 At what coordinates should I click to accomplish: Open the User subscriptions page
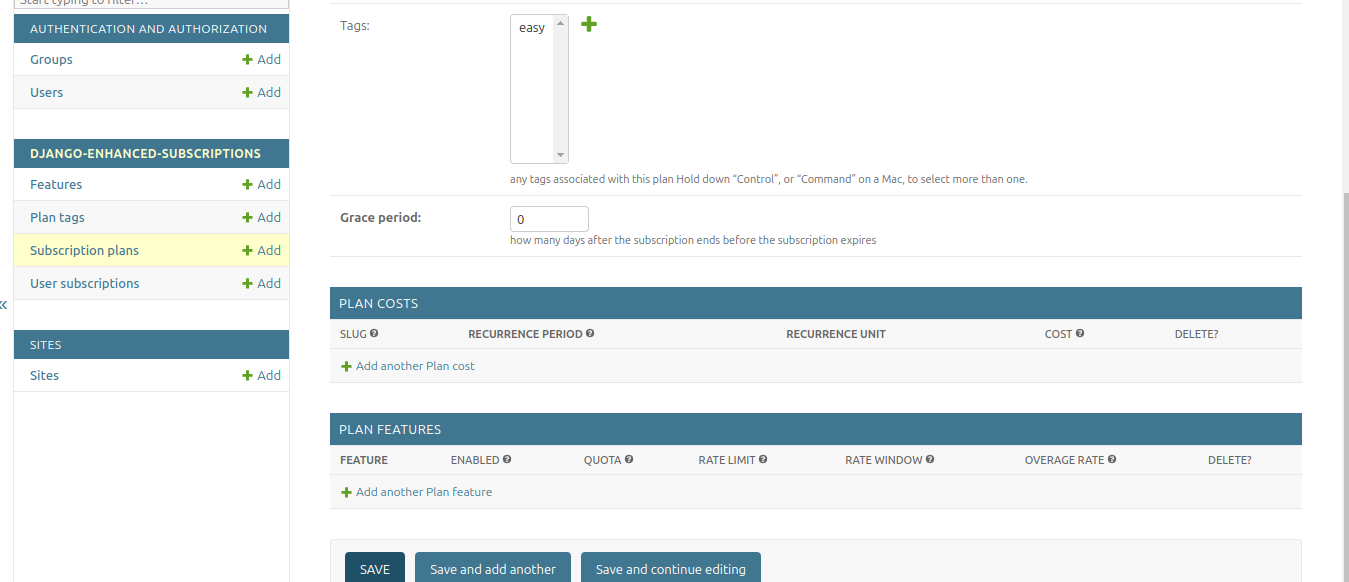coord(84,284)
